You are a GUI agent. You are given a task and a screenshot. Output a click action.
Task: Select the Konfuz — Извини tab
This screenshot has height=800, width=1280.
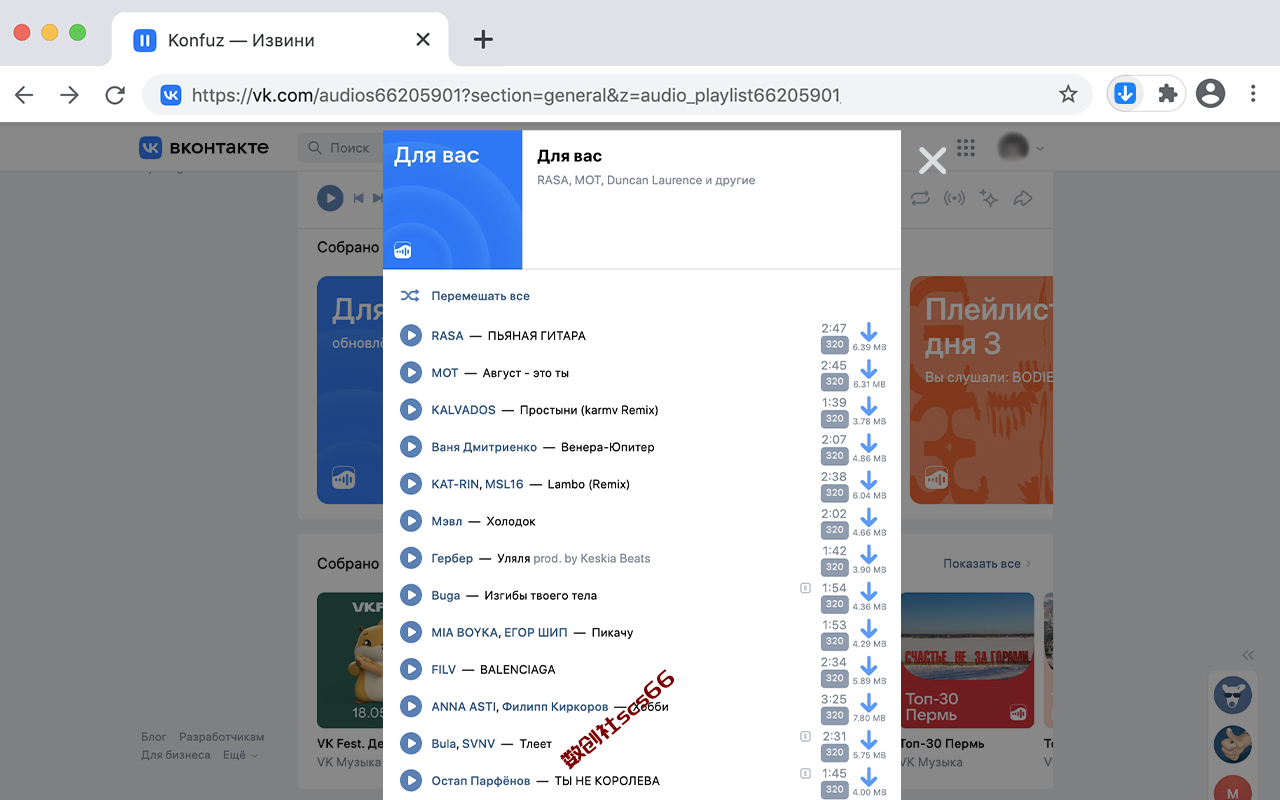280,40
